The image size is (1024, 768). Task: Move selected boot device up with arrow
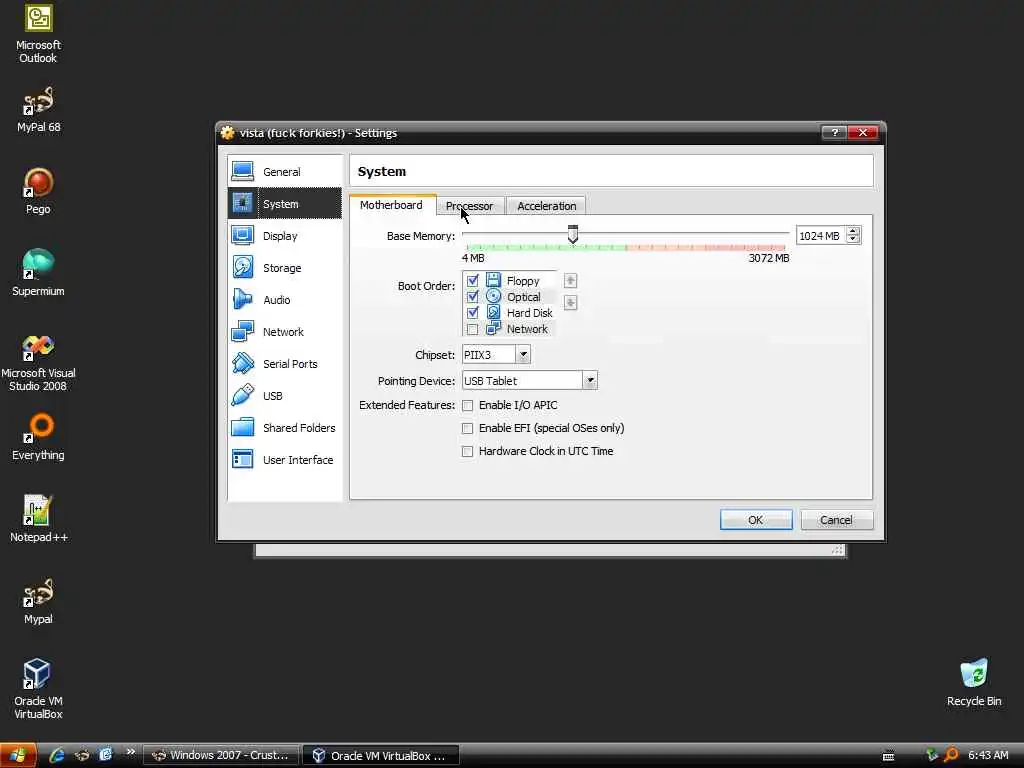click(570, 281)
